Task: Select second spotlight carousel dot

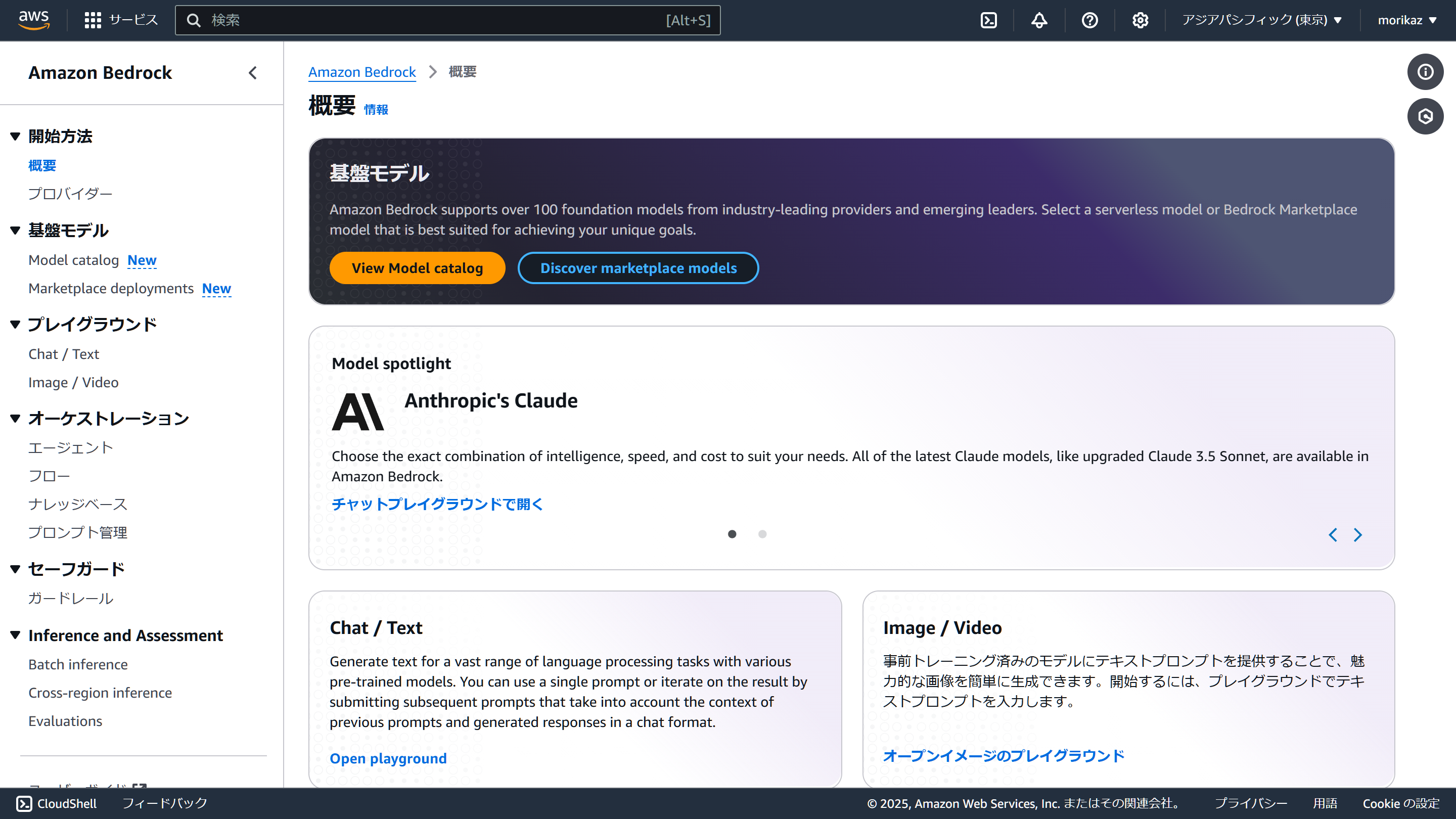Action: pyautogui.click(x=762, y=534)
